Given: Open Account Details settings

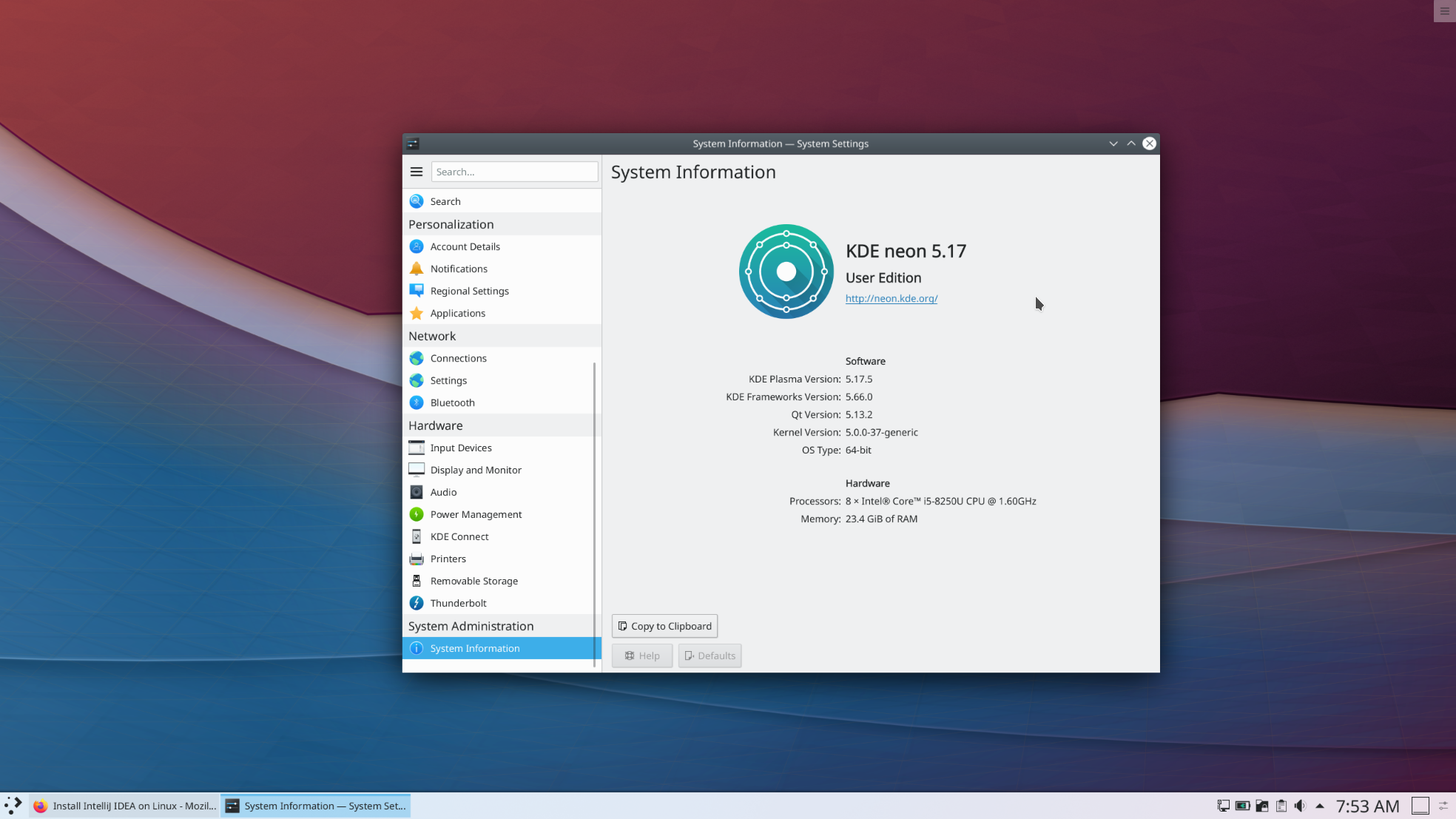Looking at the screenshot, I should click(502, 246).
